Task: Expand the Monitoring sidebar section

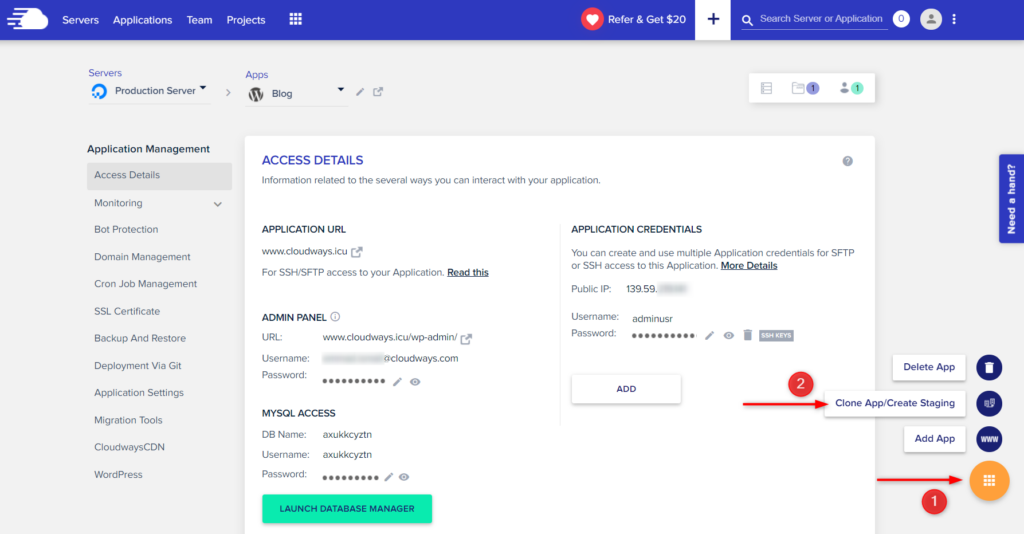Action: pos(218,204)
